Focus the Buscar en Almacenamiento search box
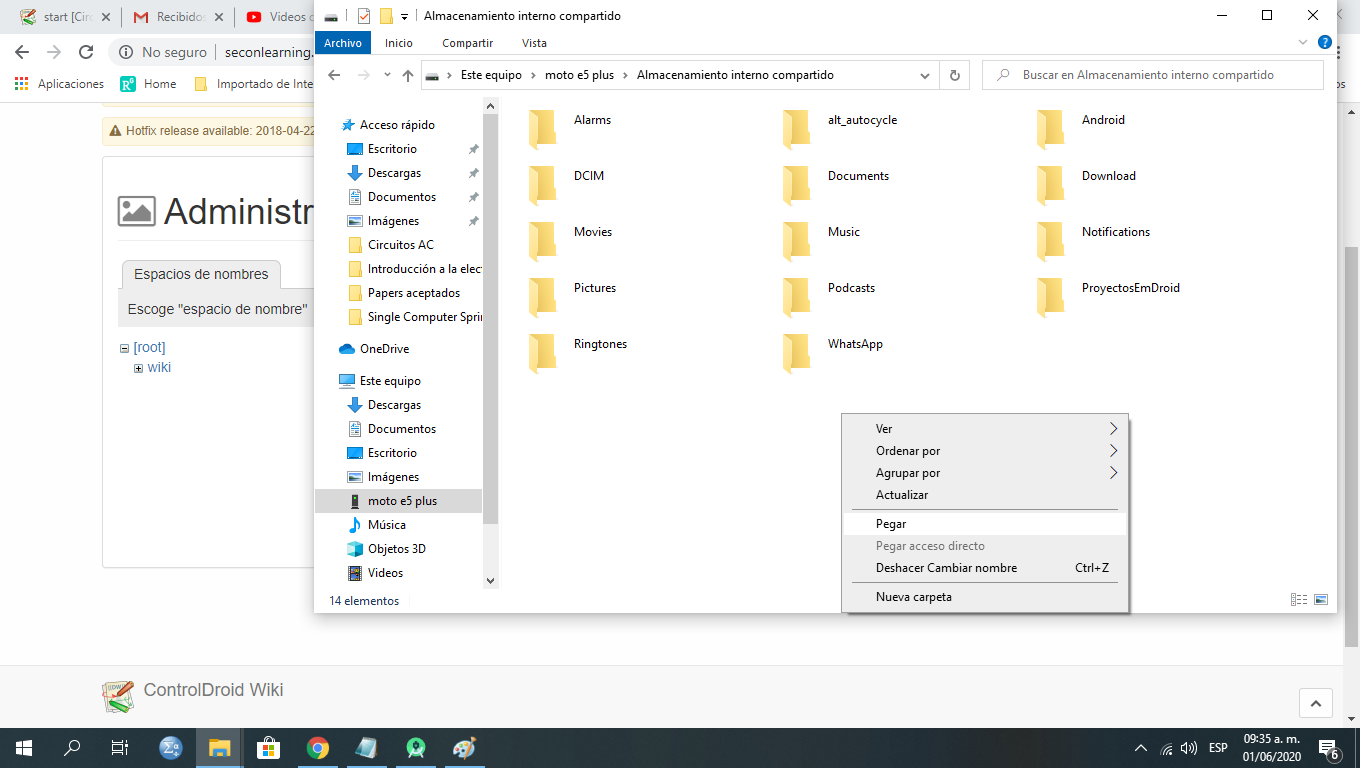Viewport: 1360px width, 768px height. point(1153,75)
